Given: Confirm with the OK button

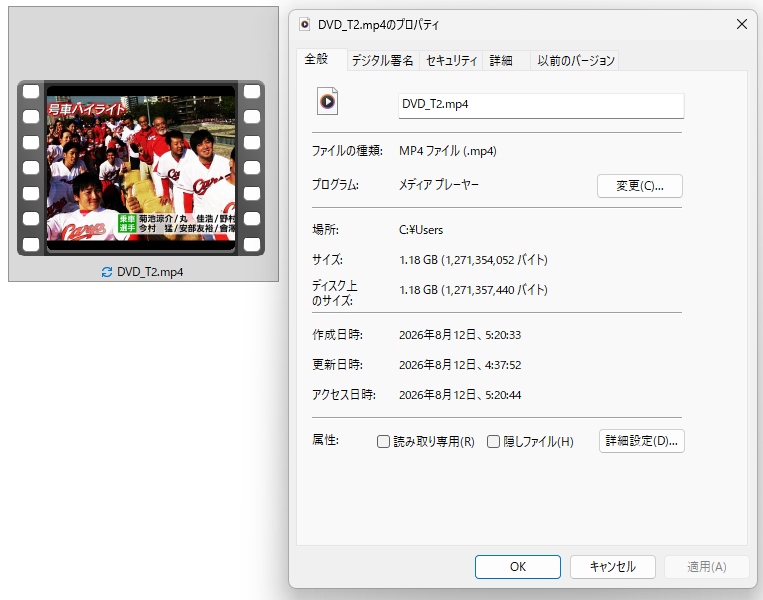Looking at the screenshot, I should (518, 567).
